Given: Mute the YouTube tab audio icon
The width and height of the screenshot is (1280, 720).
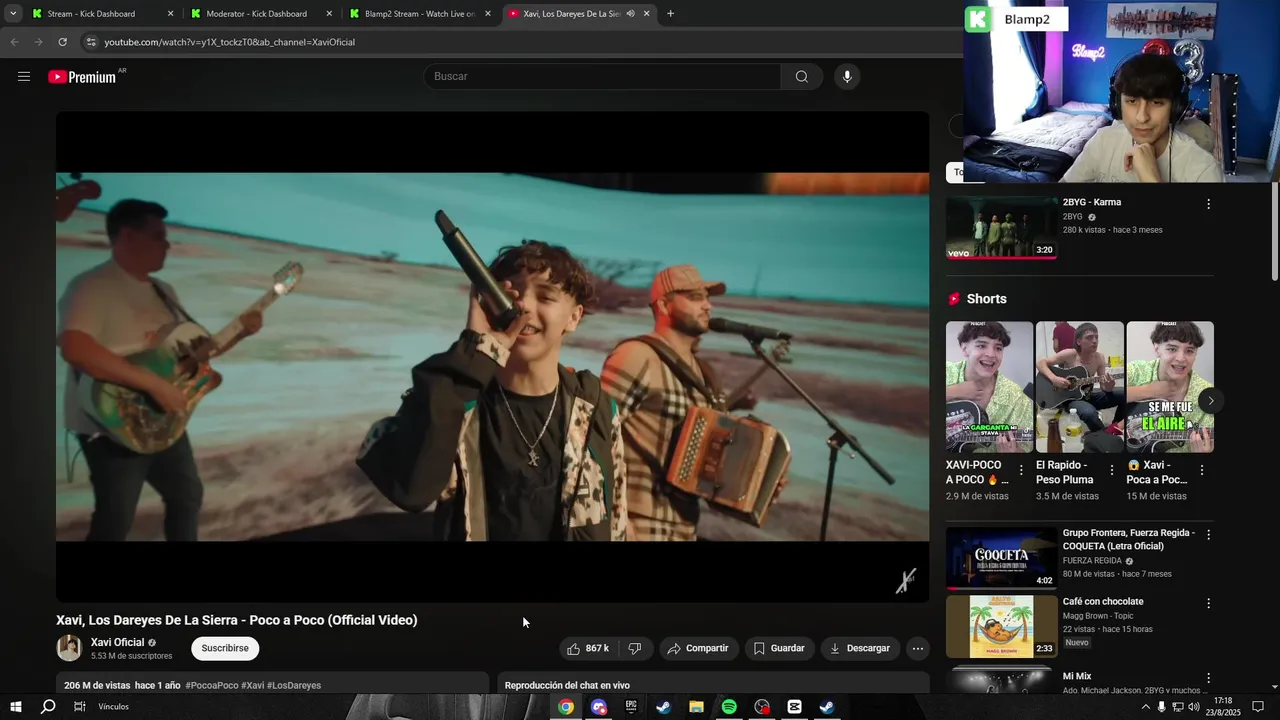Looking at the screenshot, I should click(x=630, y=14).
